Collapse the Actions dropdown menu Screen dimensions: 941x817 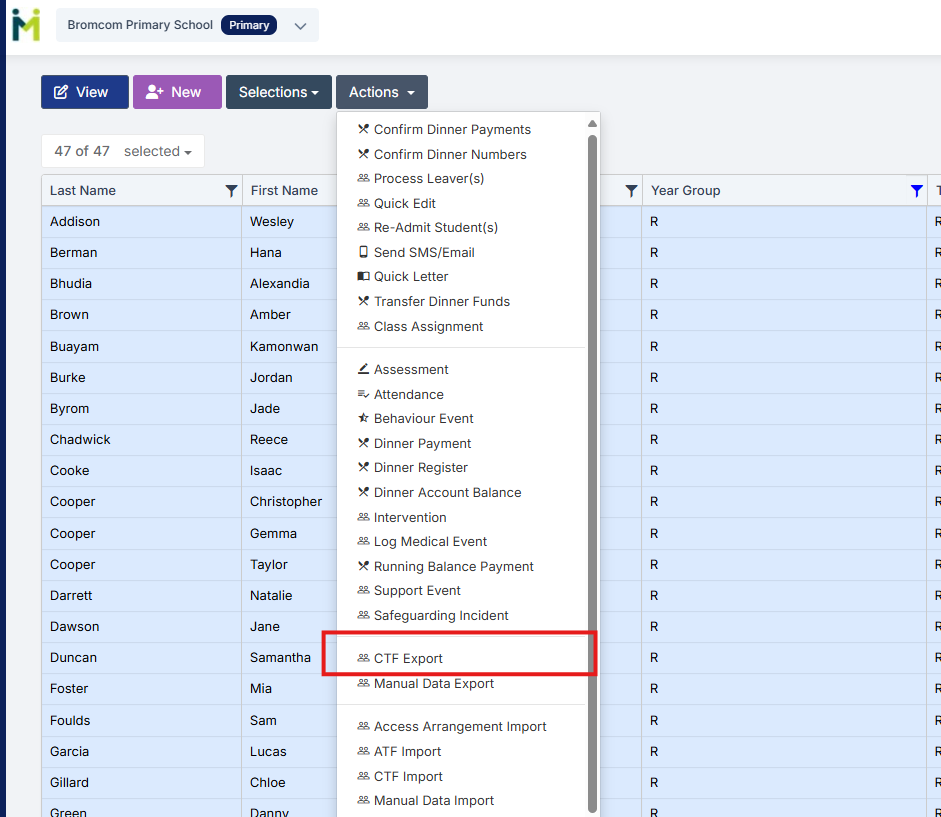(381, 92)
